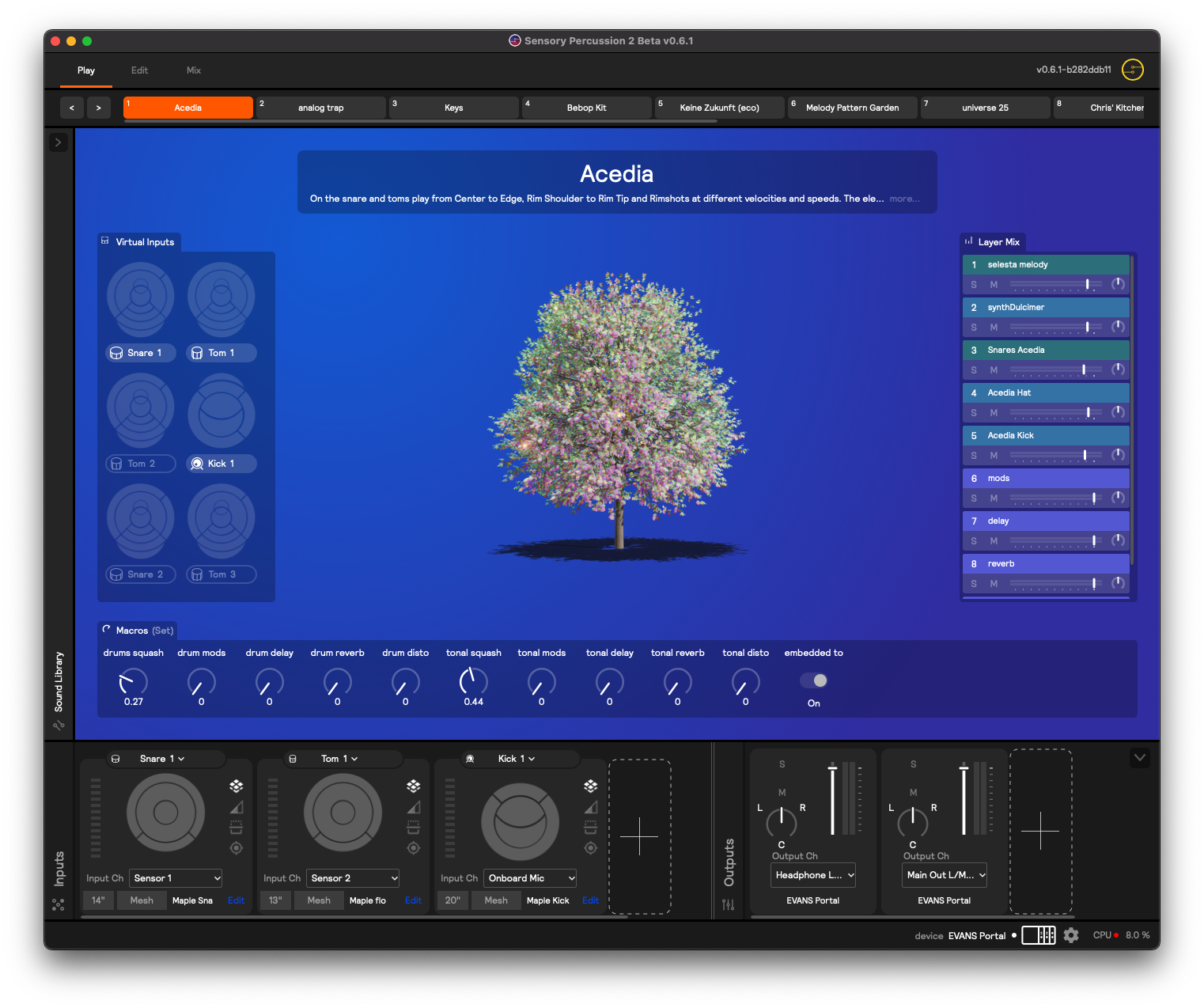The image size is (1204, 1008).
Task: Click the yellow circular icon beside version number
Action: [x=1133, y=70]
